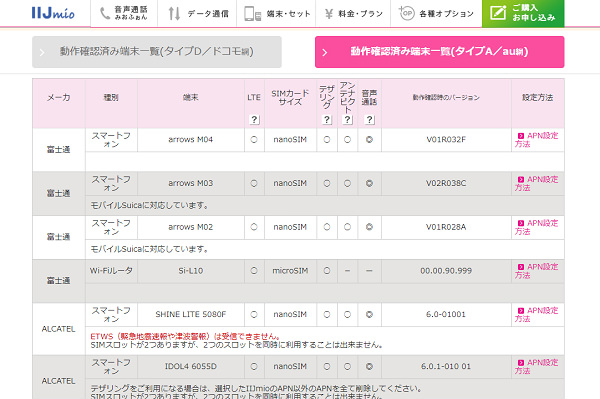Open APN設定方法 link for arrows M02
Screen dimensions: 600x399
[x=536, y=227]
